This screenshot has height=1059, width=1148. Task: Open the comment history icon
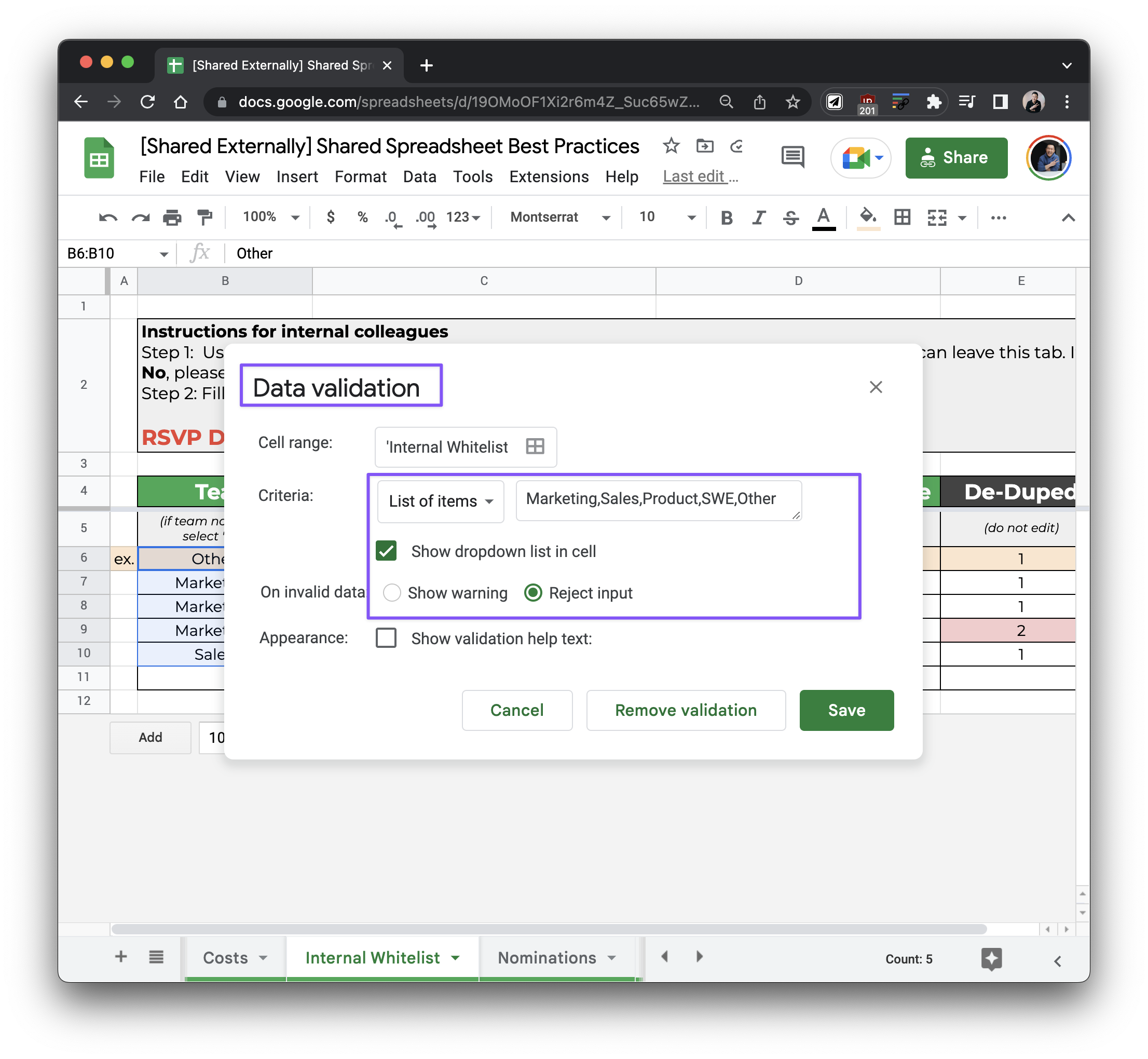[x=792, y=156]
